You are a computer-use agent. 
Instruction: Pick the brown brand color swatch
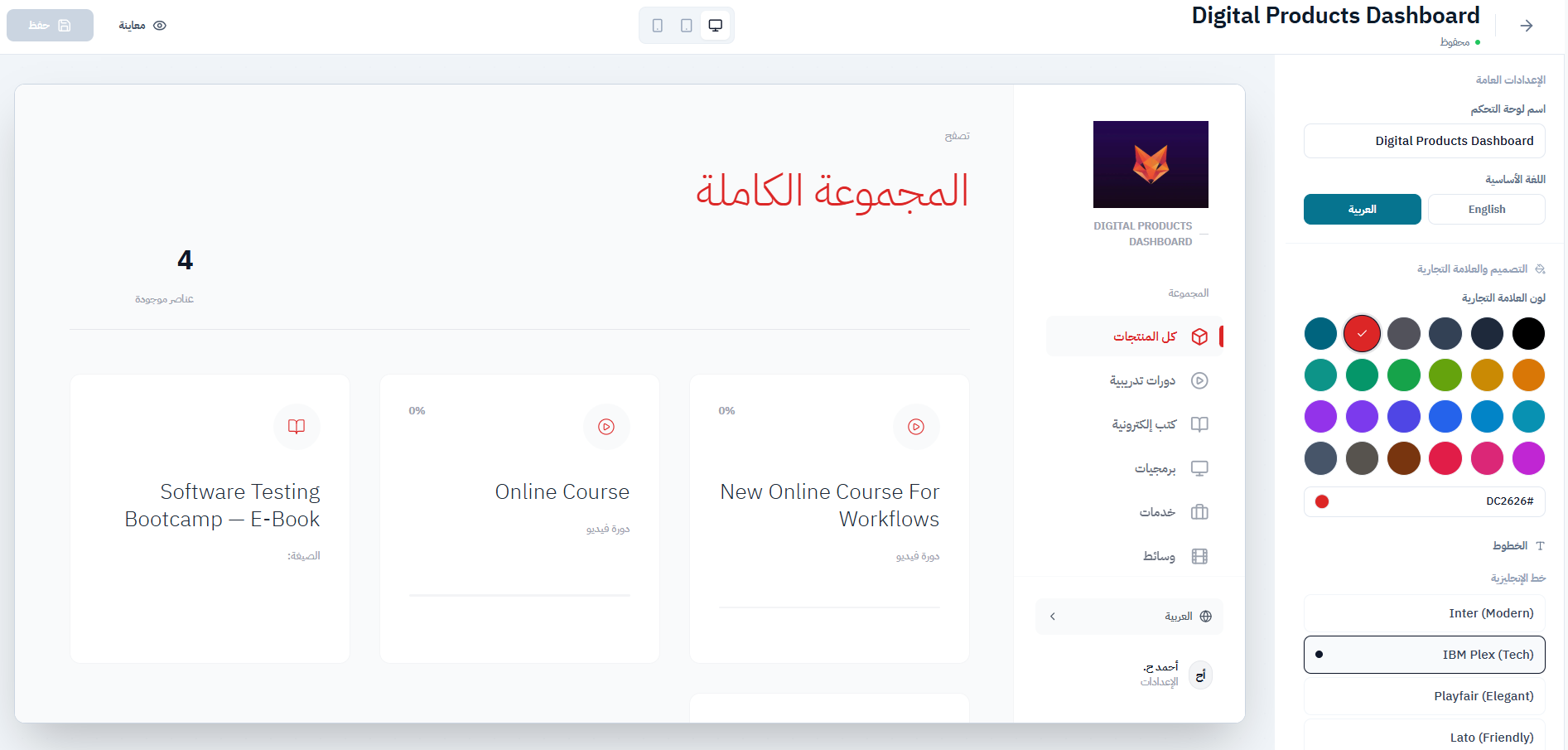click(1404, 458)
